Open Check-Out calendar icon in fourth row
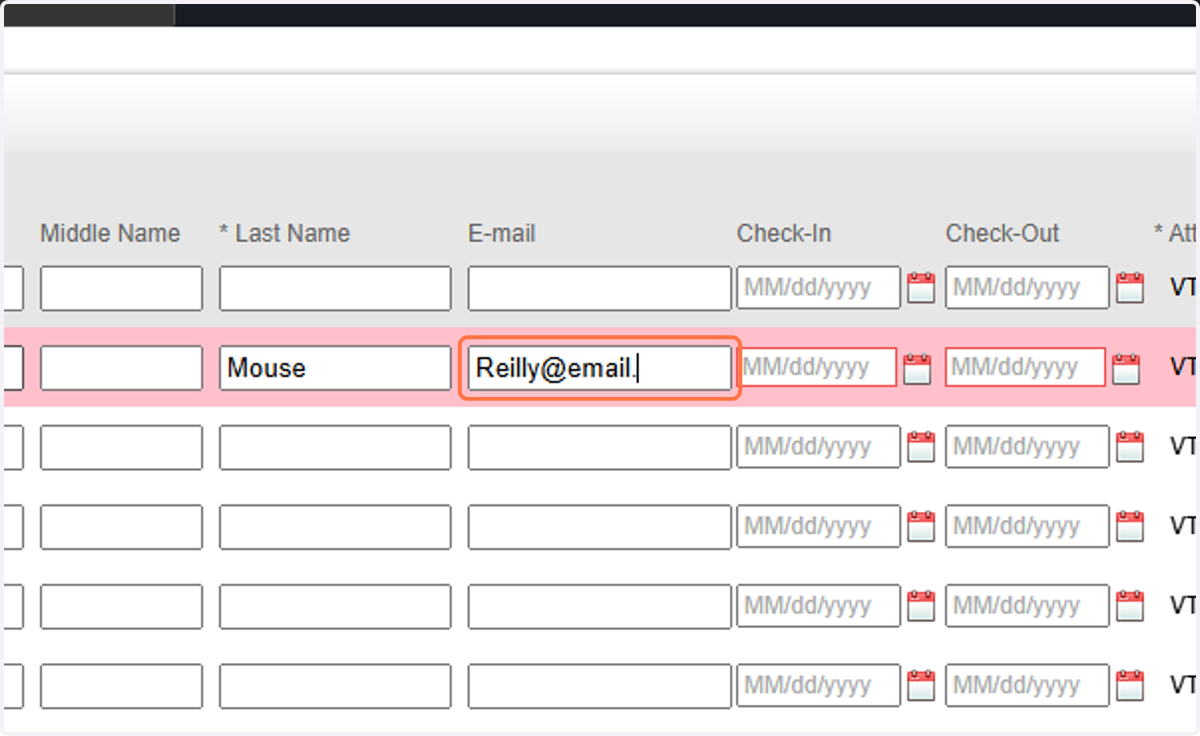 pos(1130,527)
